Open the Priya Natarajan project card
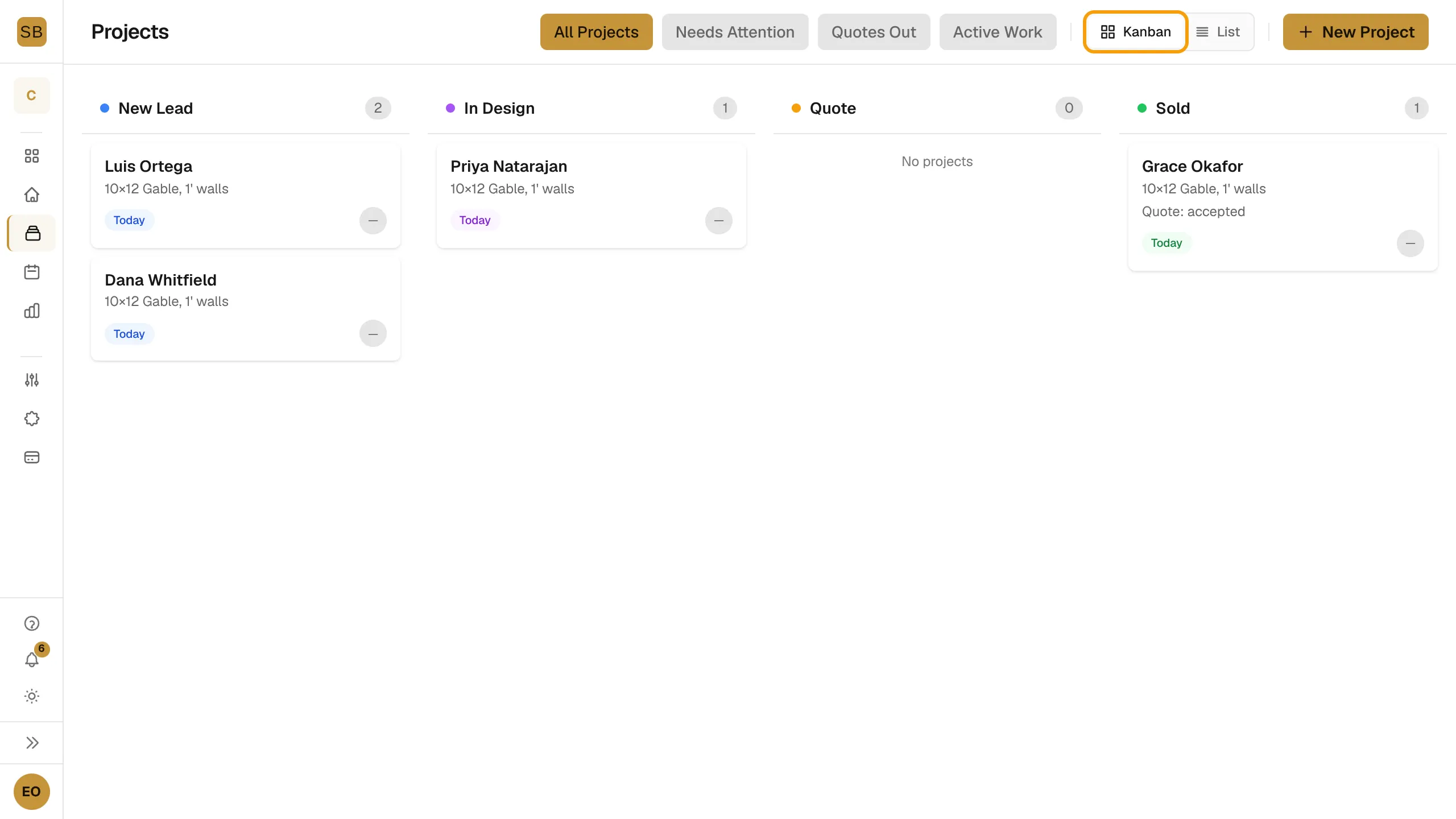1456x819 pixels. click(x=591, y=196)
